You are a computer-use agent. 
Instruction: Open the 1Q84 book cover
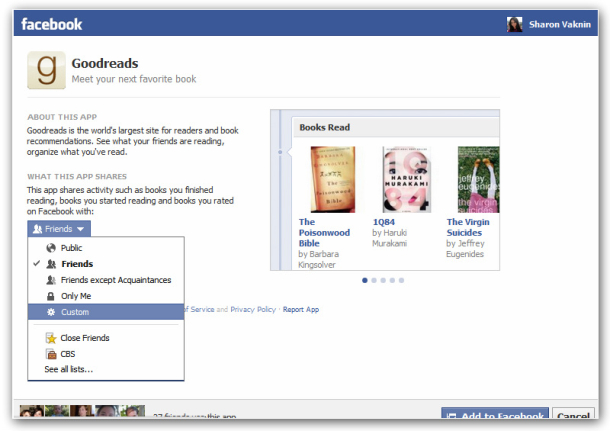(407, 179)
